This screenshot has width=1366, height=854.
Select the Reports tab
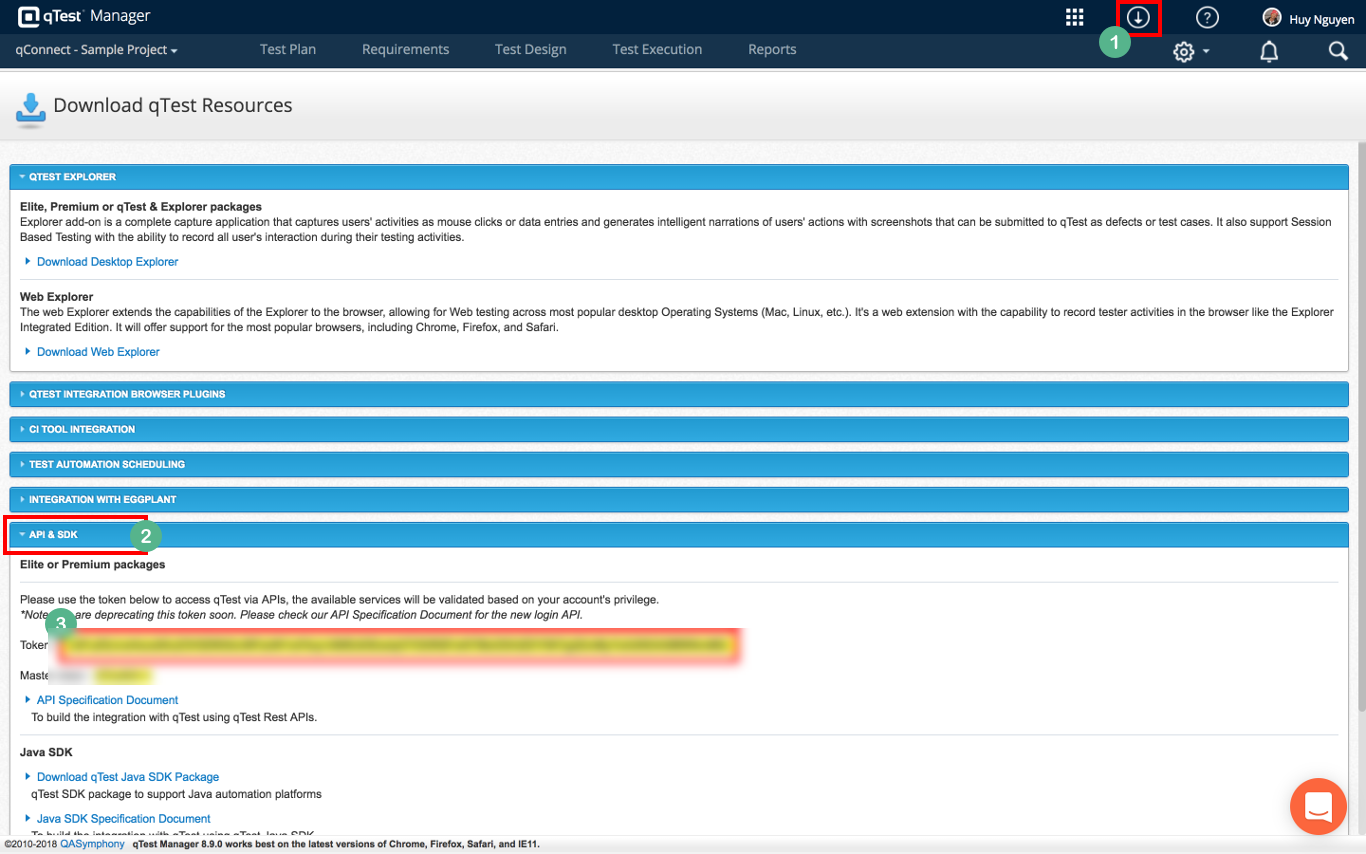tap(771, 49)
